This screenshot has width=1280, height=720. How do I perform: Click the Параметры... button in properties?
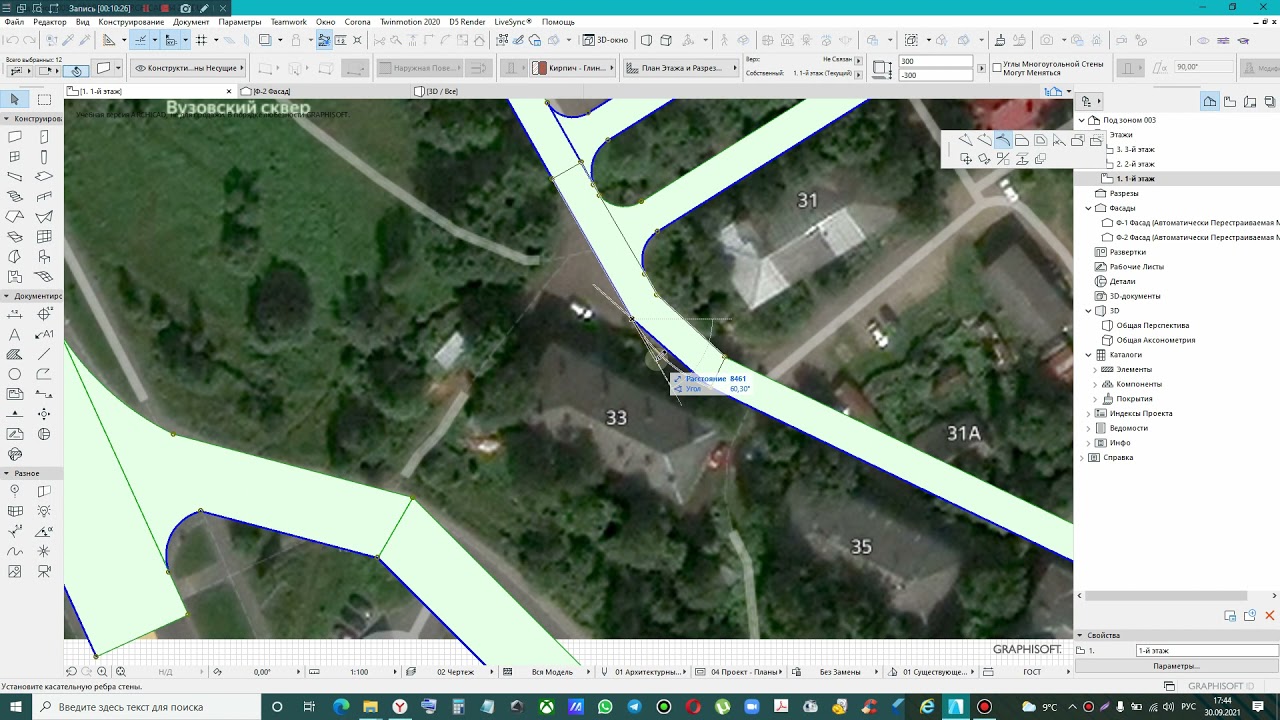tap(1175, 666)
